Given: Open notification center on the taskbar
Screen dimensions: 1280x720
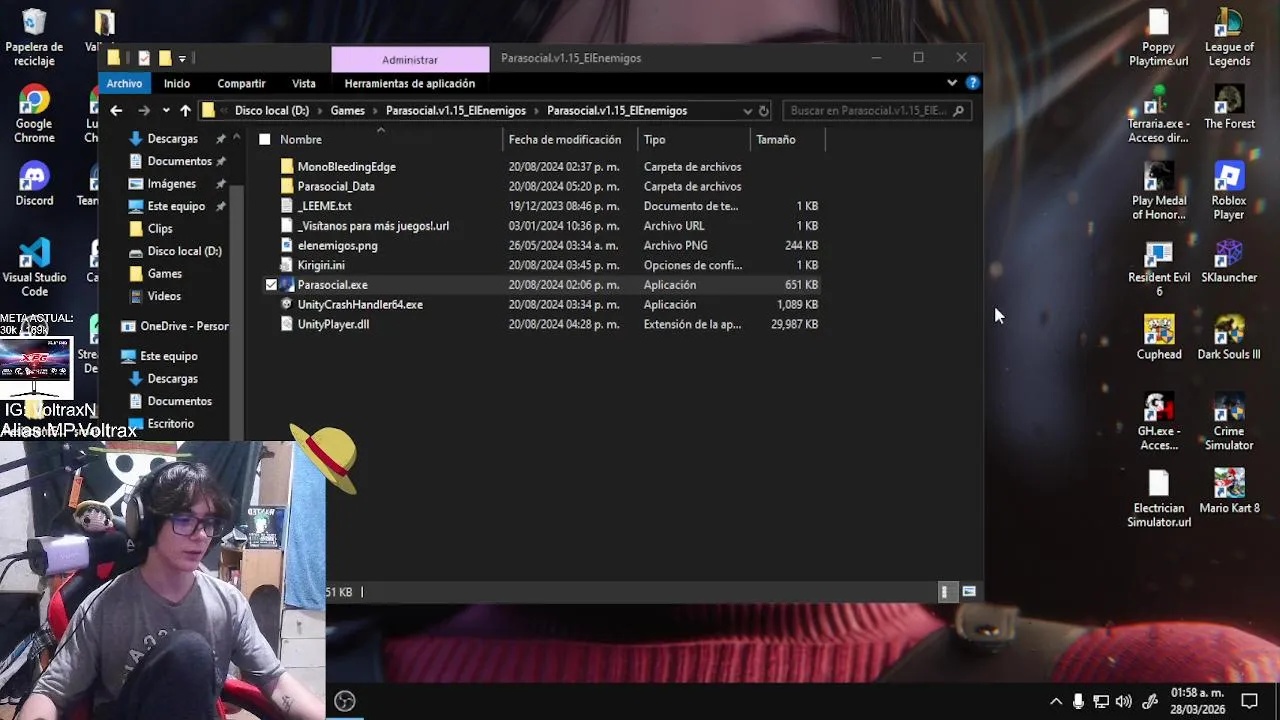Looking at the screenshot, I should pyautogui.click(x=1249, y=701).
